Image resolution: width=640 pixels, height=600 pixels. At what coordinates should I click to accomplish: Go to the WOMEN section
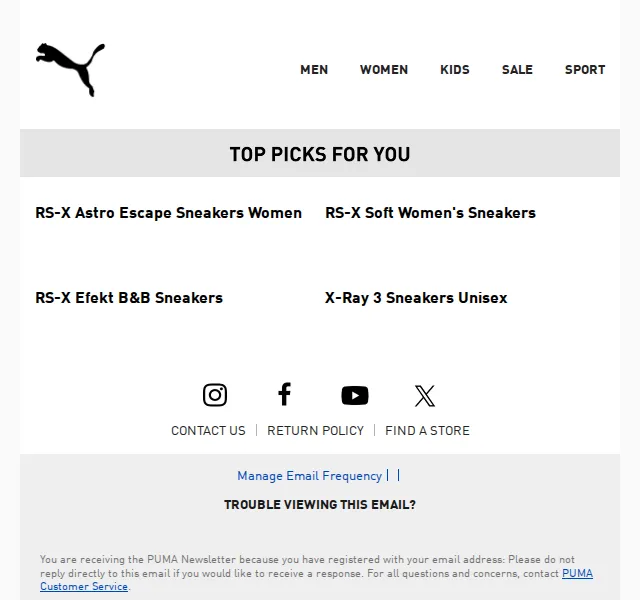pos(384,70)
